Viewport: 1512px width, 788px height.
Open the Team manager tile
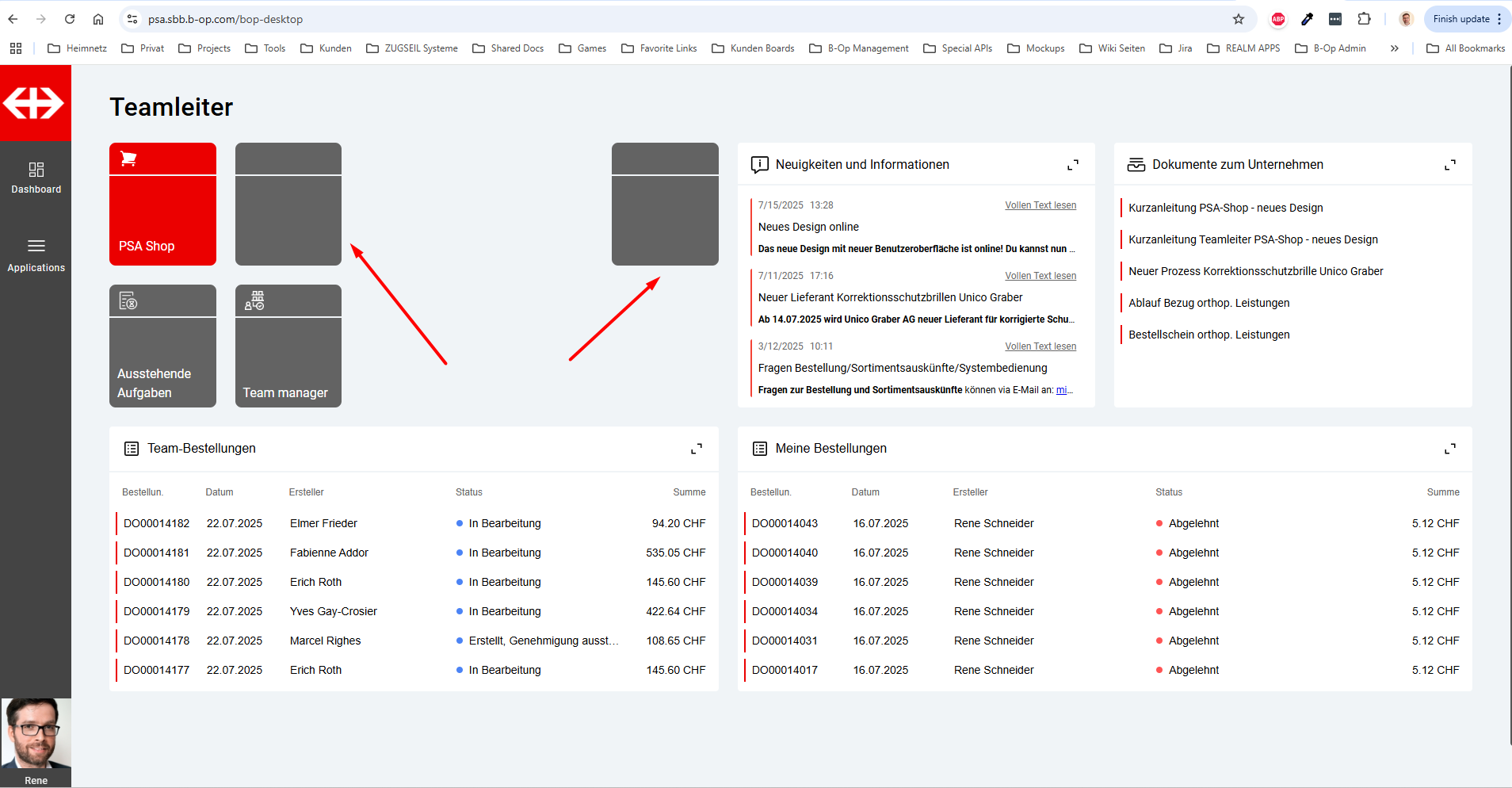pos(288,346)
